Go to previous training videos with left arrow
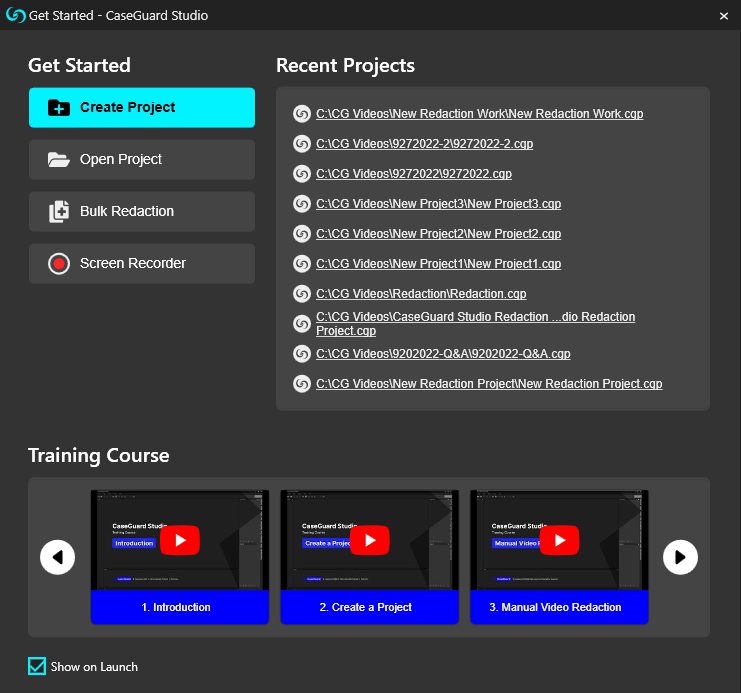 click(58, 557)
